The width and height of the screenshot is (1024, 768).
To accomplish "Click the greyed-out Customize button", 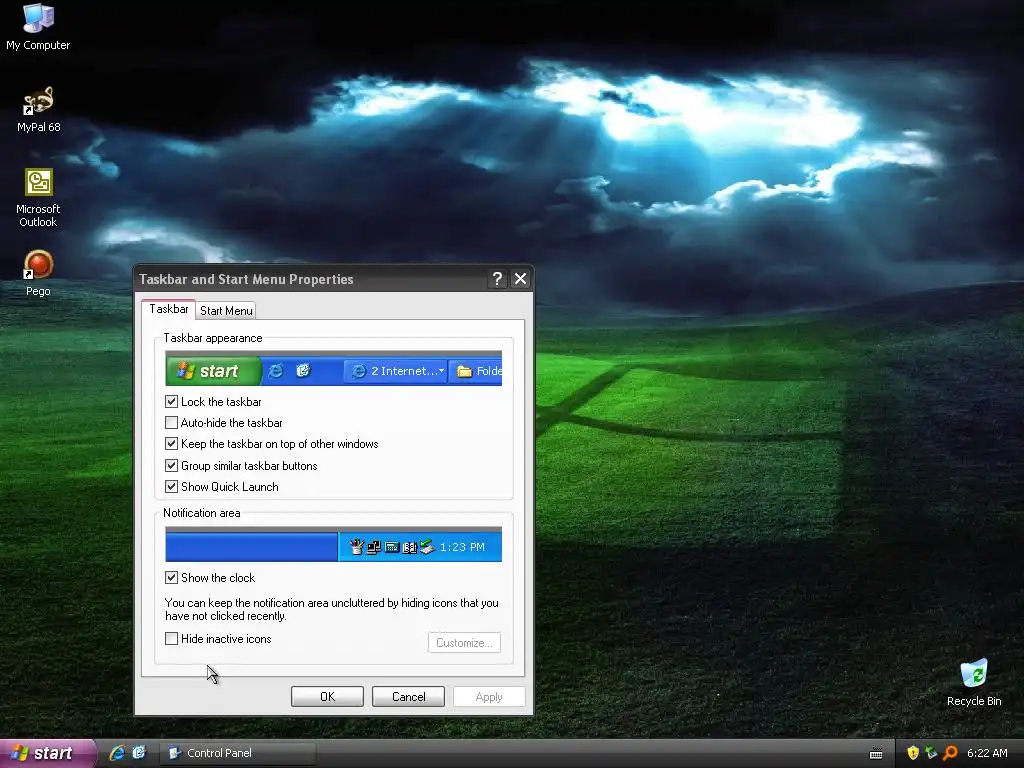I will point(464,643).
